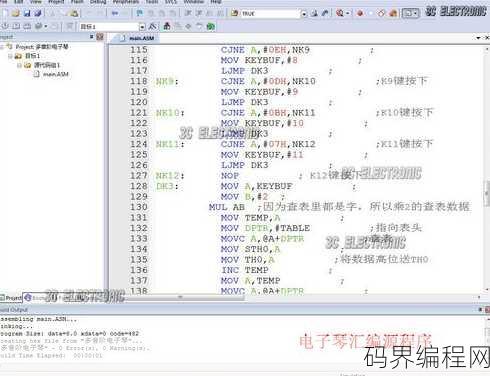Click the 'NK9:' label on line 118

tap(167, 81)
